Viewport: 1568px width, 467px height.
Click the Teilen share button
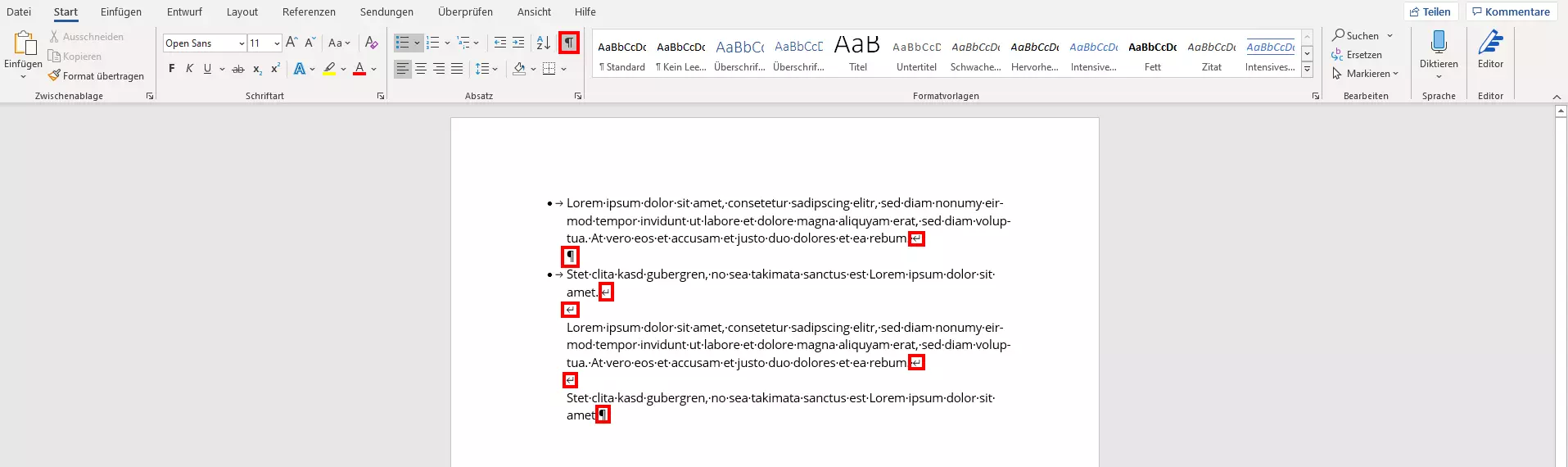click(x=1430, y=11)
